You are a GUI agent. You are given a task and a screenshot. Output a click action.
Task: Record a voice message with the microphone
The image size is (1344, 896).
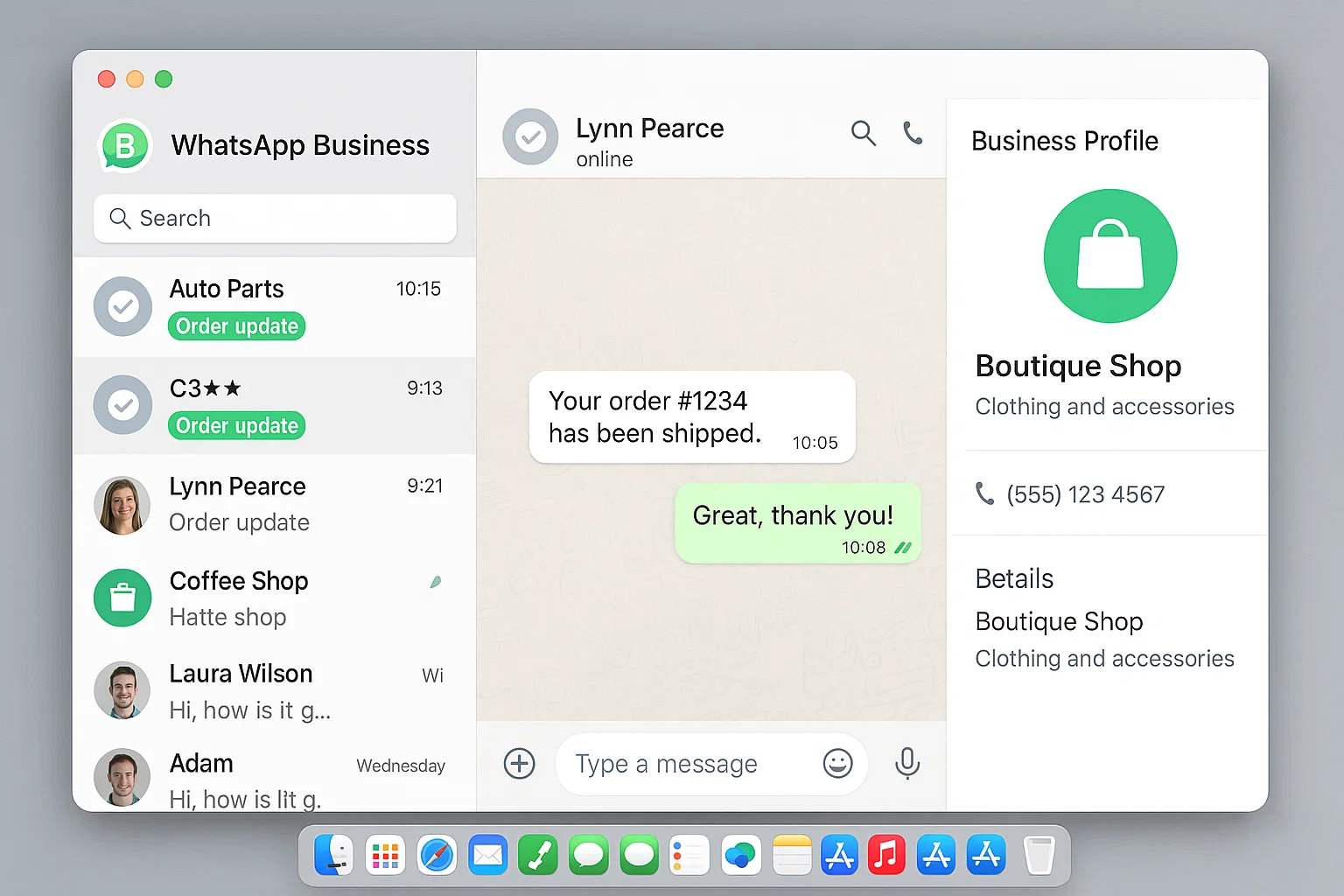point(907,763)
